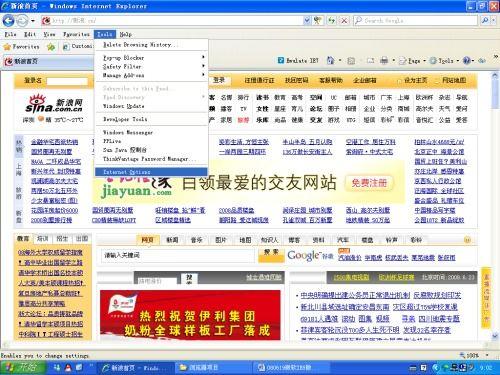
Task: Open the 企业邮箱 link in yellow bar
Action: point(365,80)
